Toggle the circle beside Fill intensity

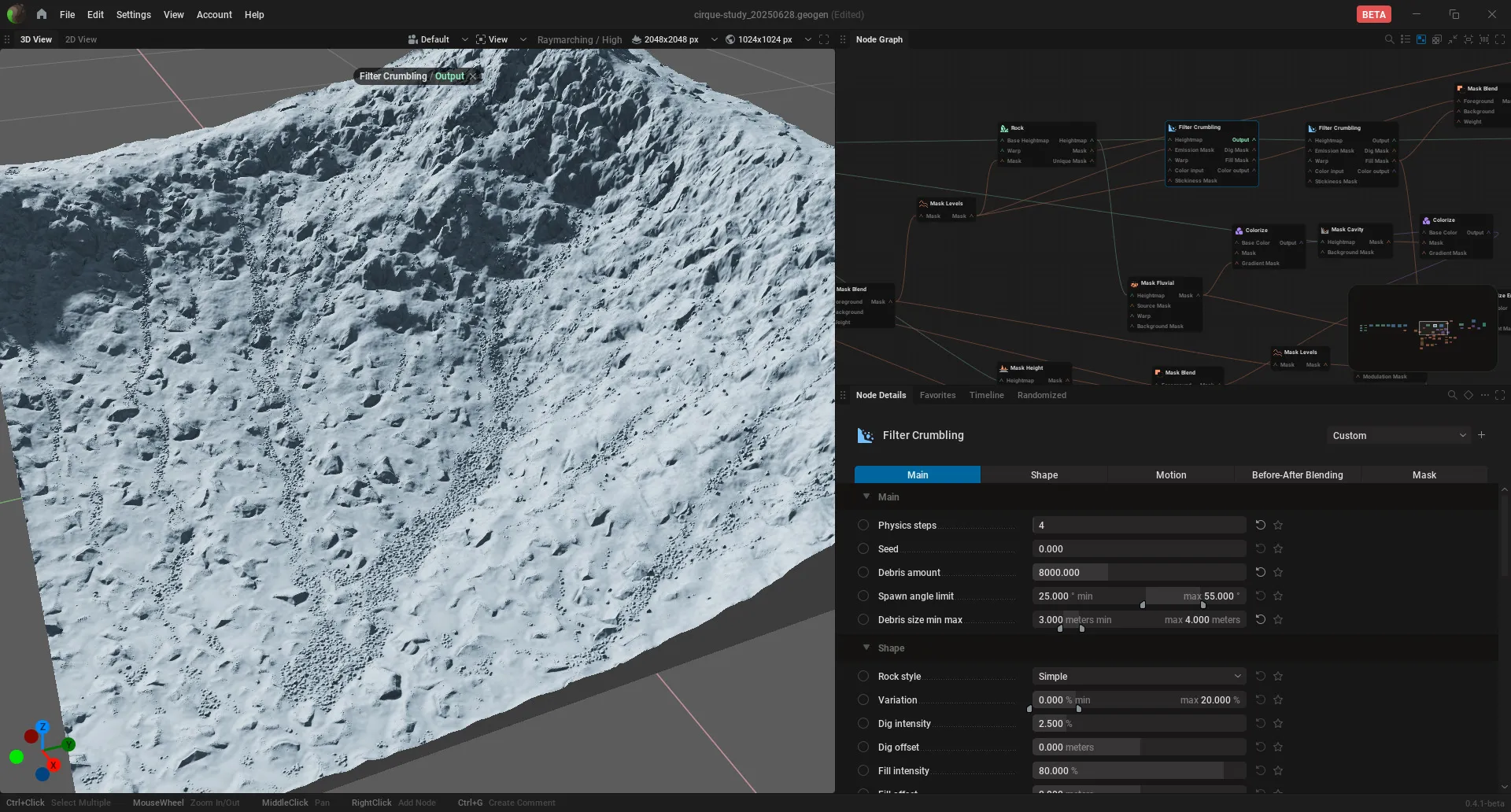[863, 770]
